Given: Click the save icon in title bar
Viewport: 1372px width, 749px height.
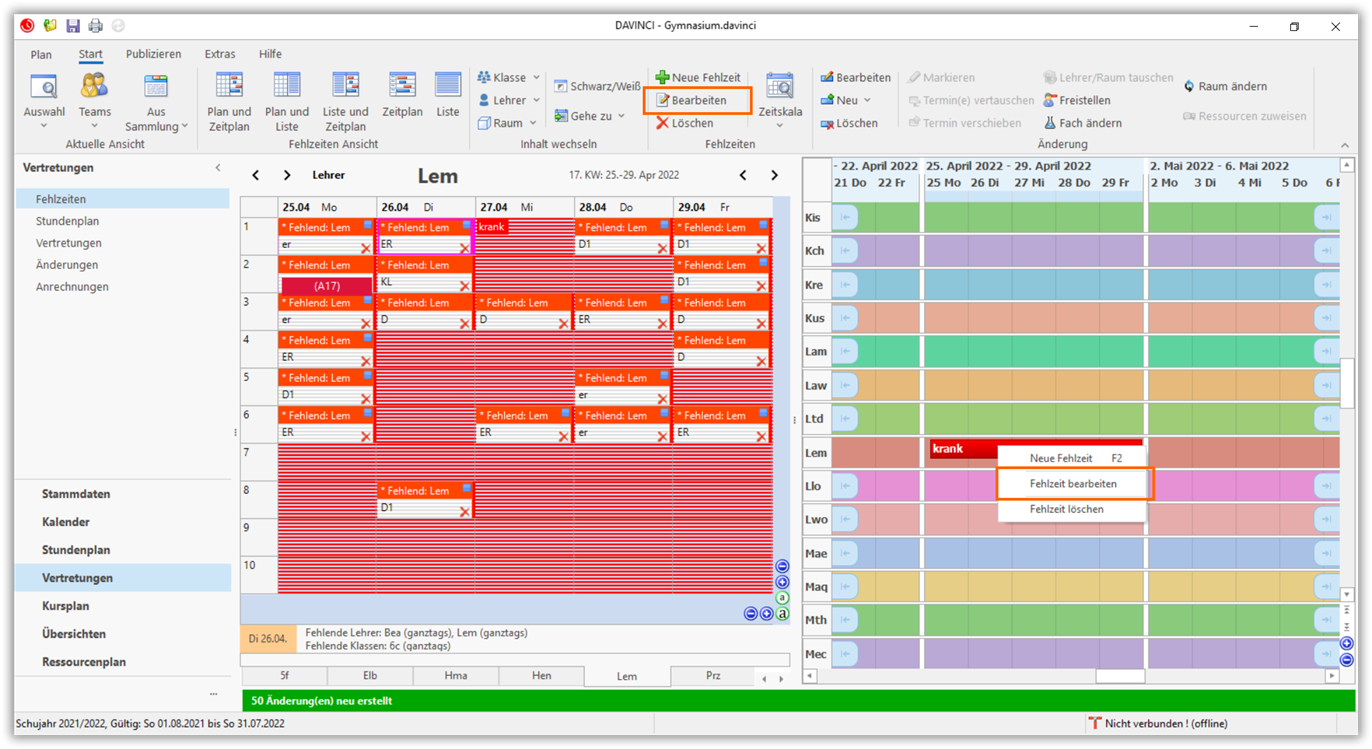Looking at the screenshot, I should (x=73, y=26).
